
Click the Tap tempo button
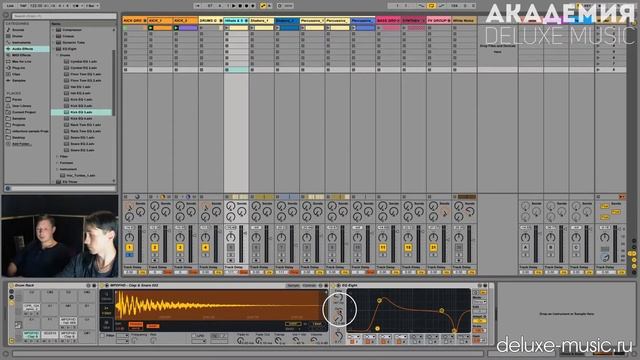tap(23, 6)
